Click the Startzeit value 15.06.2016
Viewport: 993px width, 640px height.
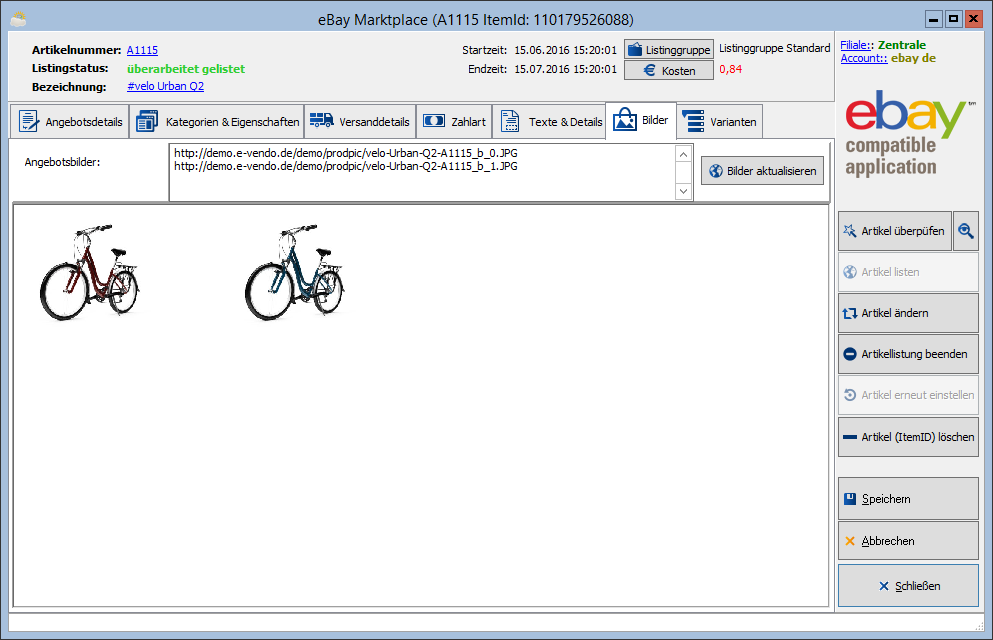coord(565,50)
